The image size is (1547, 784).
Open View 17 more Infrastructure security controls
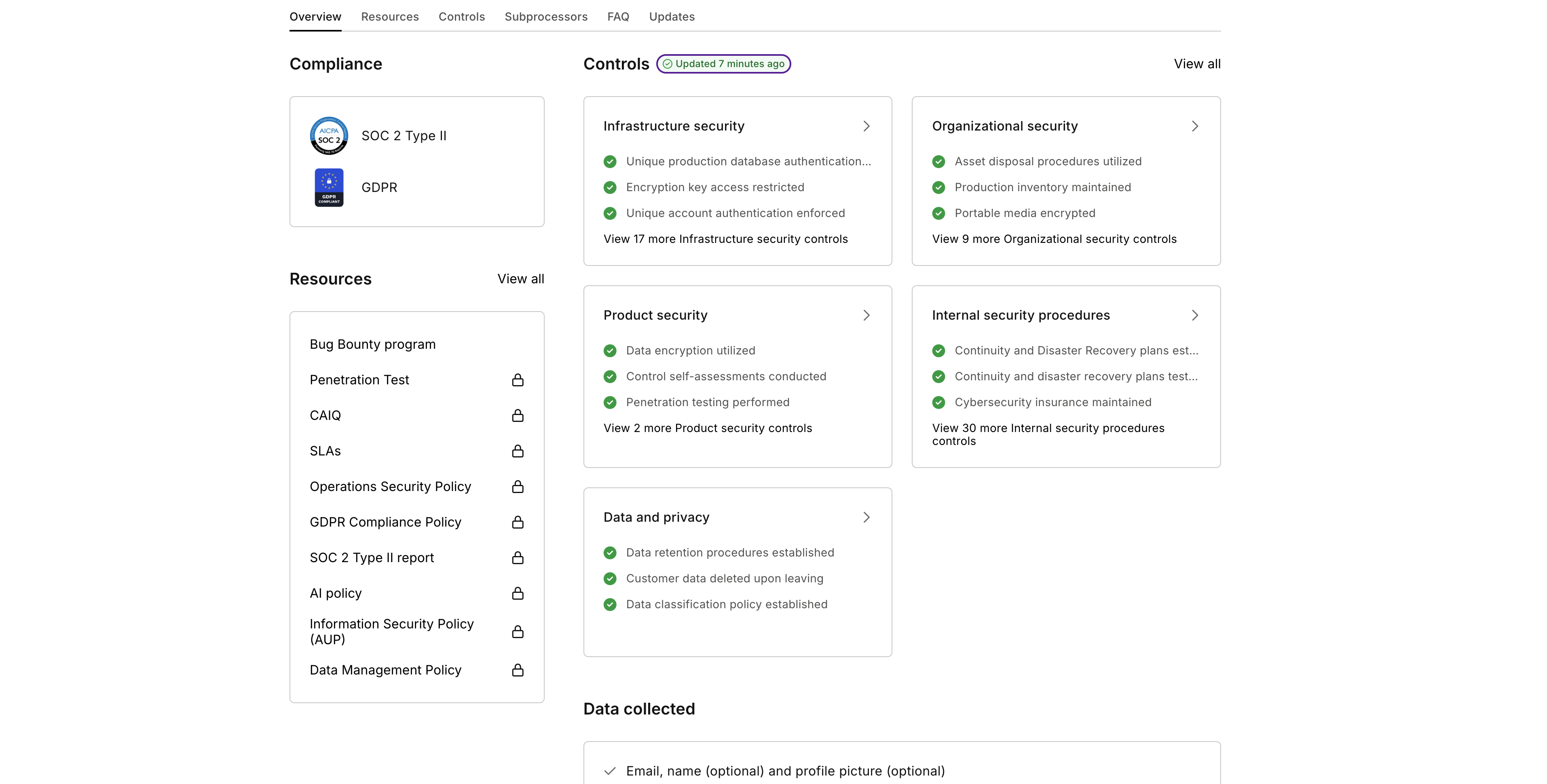[725, 238]
